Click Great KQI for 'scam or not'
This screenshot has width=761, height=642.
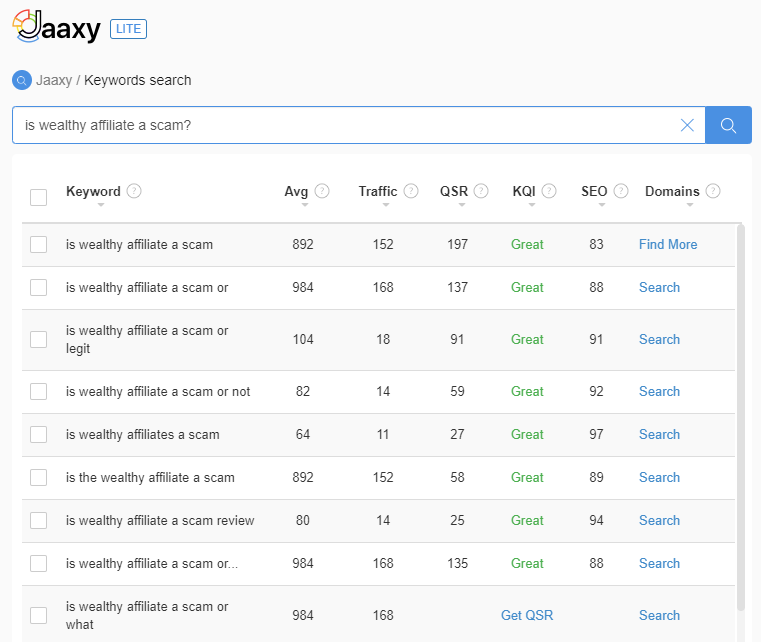point(527,391)
